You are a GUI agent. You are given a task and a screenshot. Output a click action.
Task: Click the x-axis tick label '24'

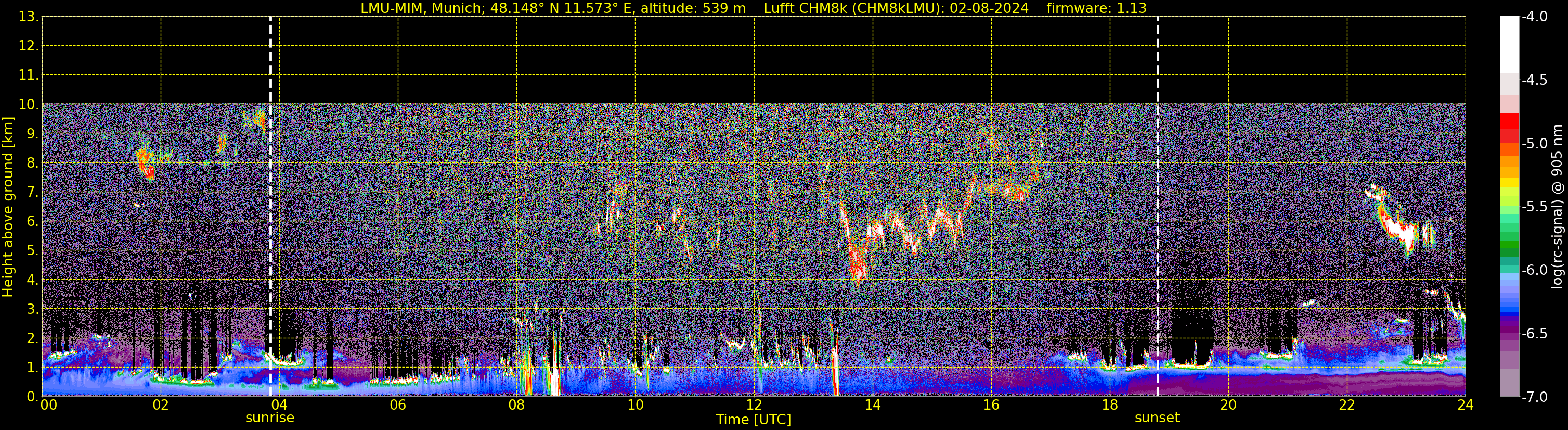[x=1465, y=405]
